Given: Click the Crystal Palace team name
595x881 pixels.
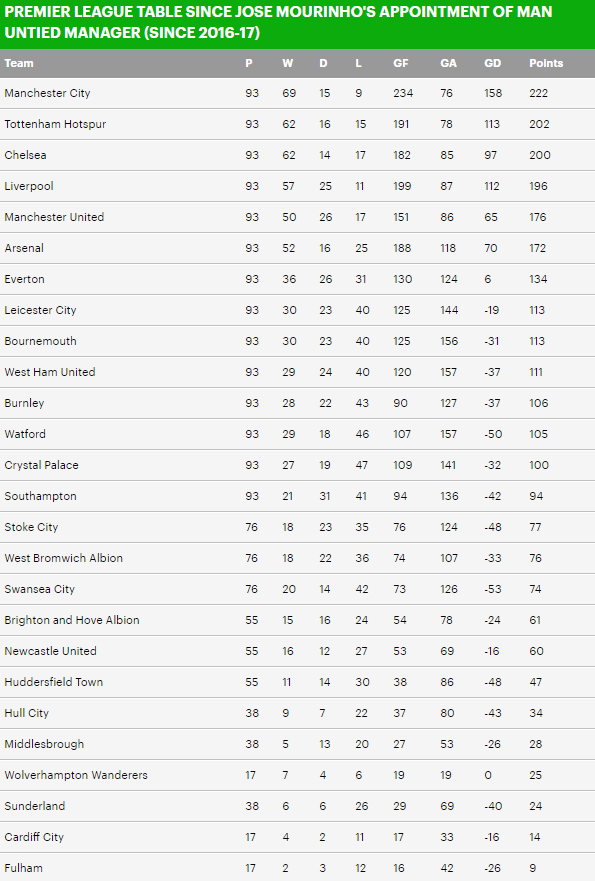Looking at the screenshot, I should [42, 465].
